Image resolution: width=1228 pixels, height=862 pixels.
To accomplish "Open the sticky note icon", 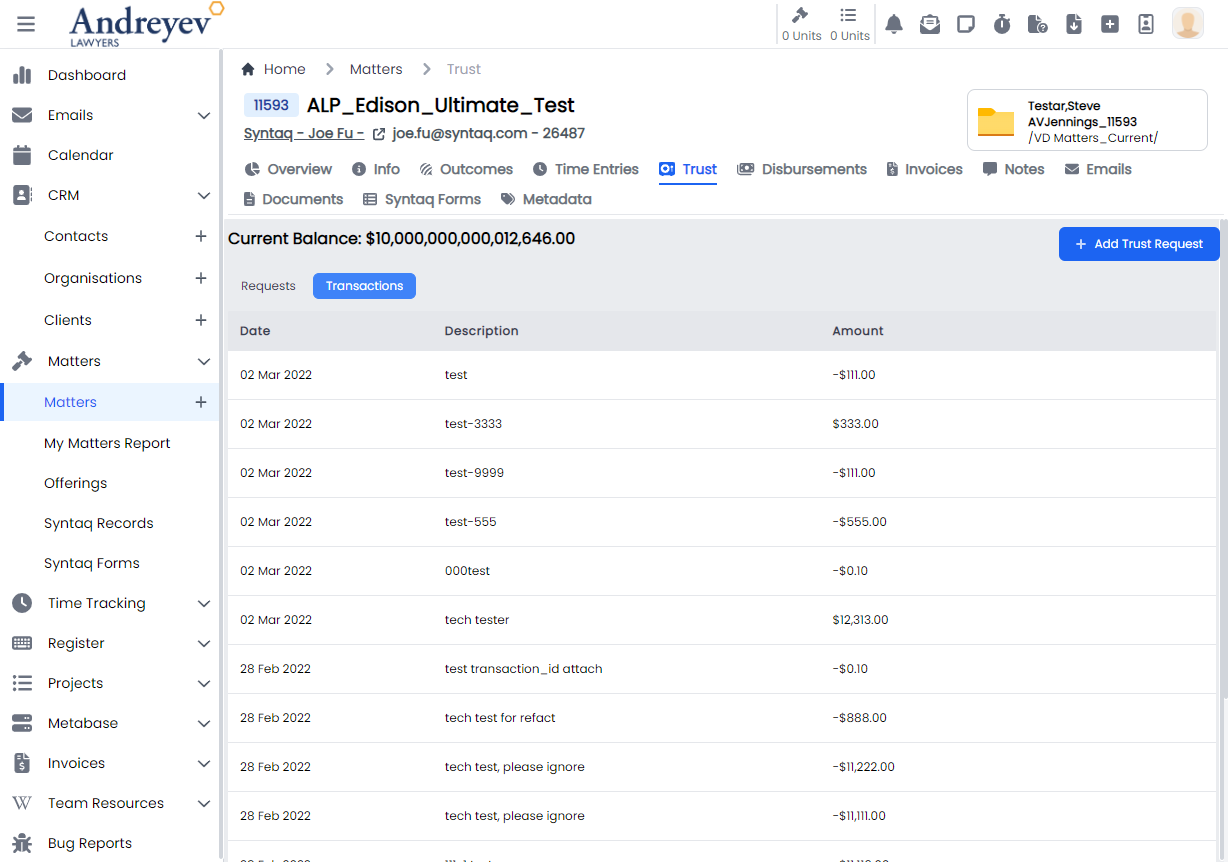I will pos(966,24).
